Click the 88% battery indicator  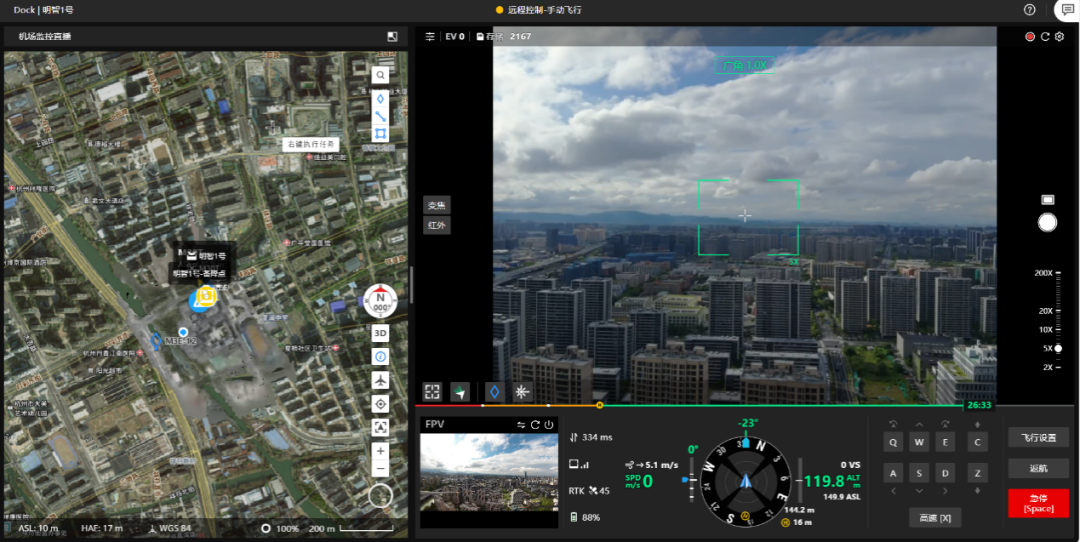coord(585,517)
